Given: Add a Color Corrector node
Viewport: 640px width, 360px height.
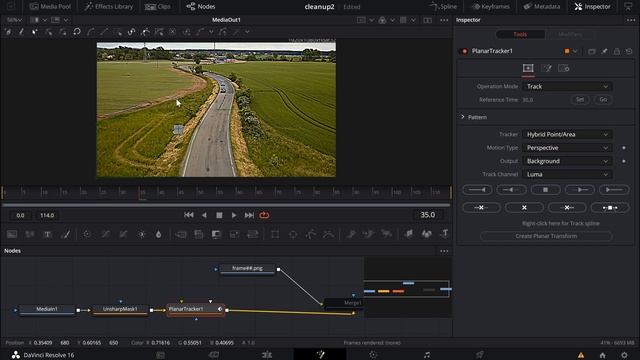Looking at the screenshot, I should 87,234.
